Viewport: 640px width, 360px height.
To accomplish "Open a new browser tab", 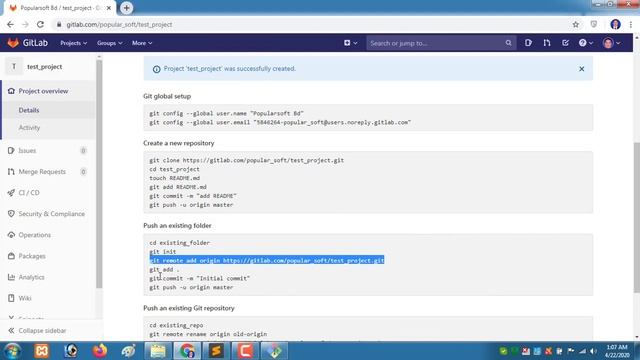I will tap(127, 8).
